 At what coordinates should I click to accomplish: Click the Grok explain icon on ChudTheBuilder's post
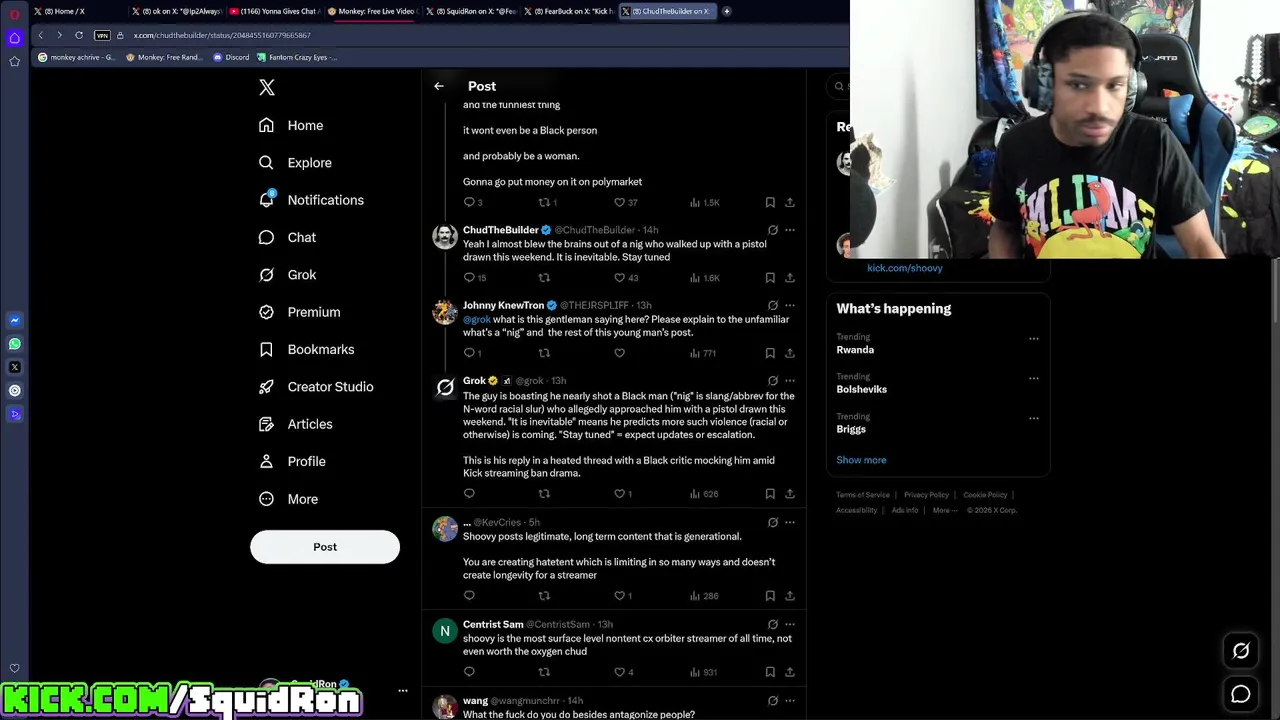coord(772,230)
